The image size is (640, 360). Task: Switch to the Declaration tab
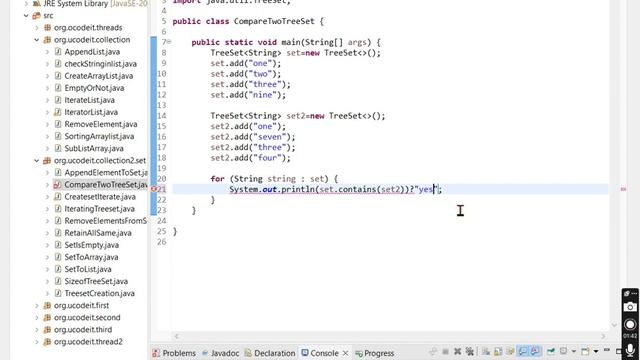click(x=270, y=353)
